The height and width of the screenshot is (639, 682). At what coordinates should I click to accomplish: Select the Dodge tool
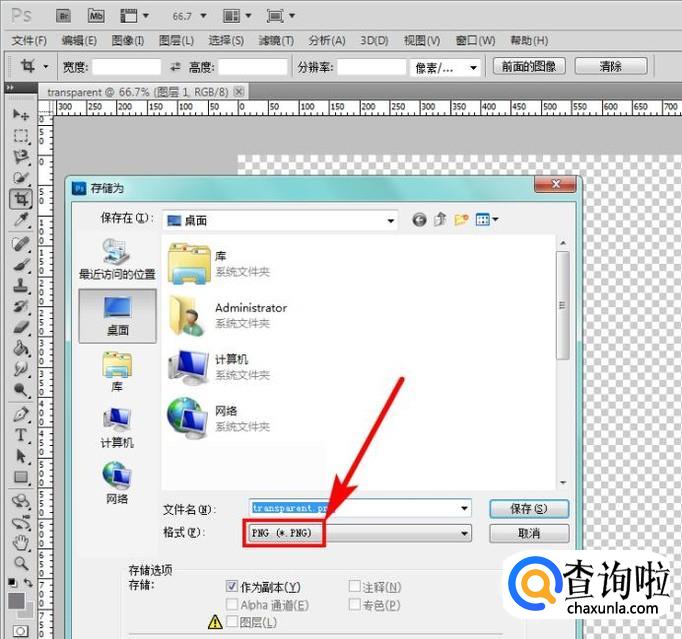[20, 390]
